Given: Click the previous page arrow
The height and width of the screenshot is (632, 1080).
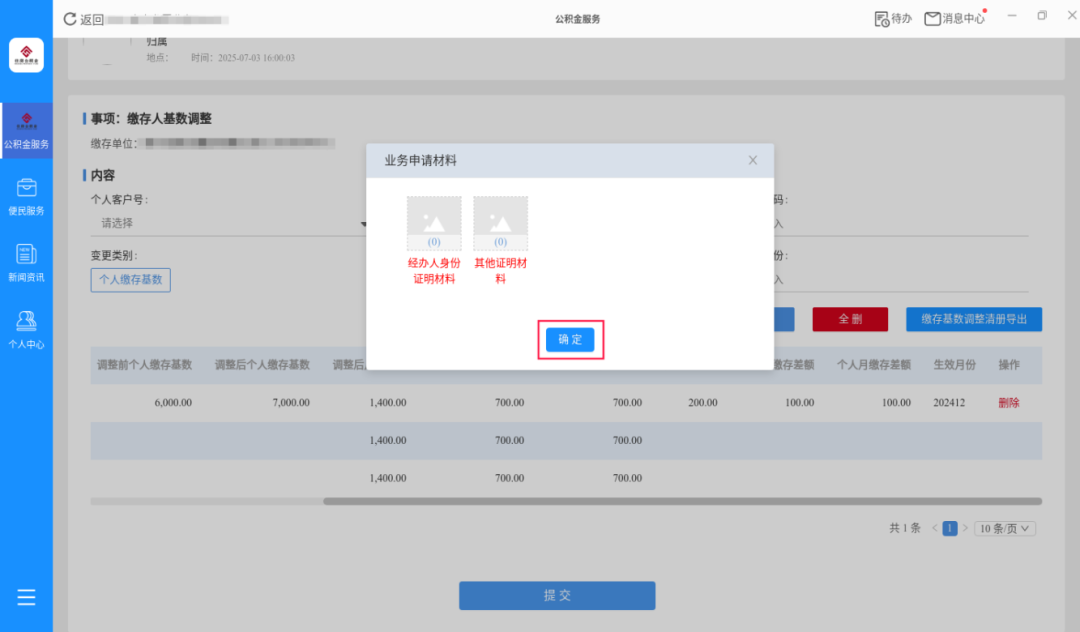Looking at the screenshot, I should 935,529.
